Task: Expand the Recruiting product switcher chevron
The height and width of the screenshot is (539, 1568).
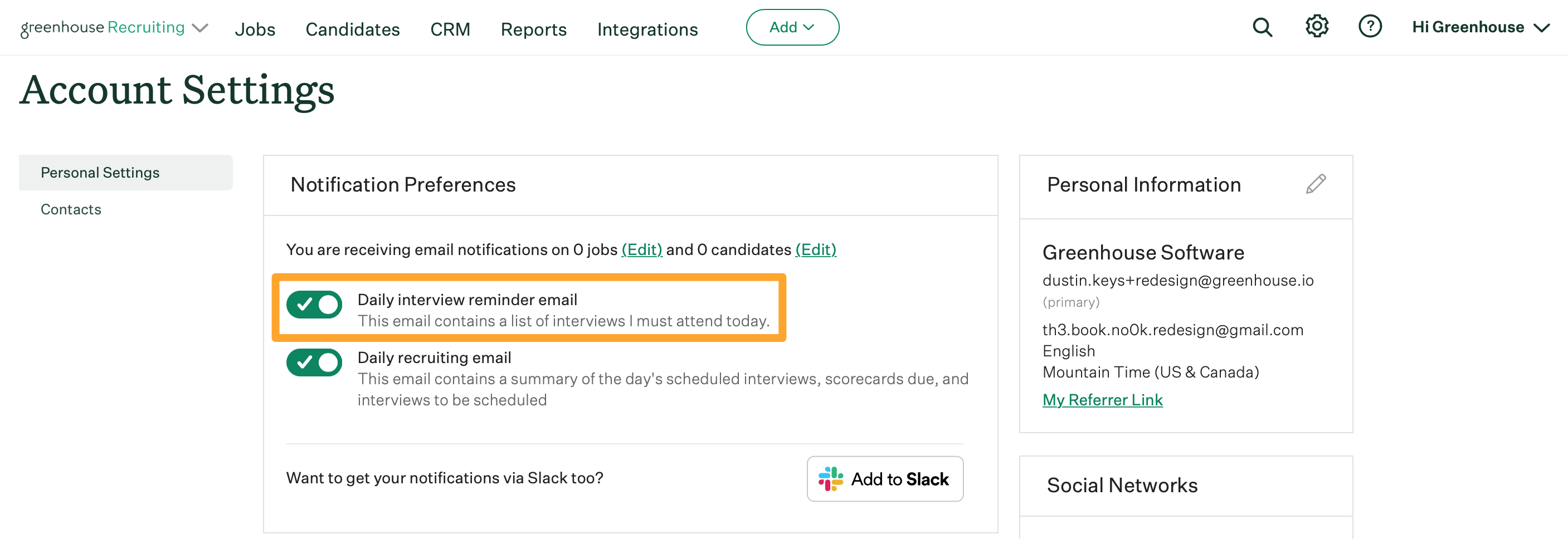Action: [x=199, y=28]
